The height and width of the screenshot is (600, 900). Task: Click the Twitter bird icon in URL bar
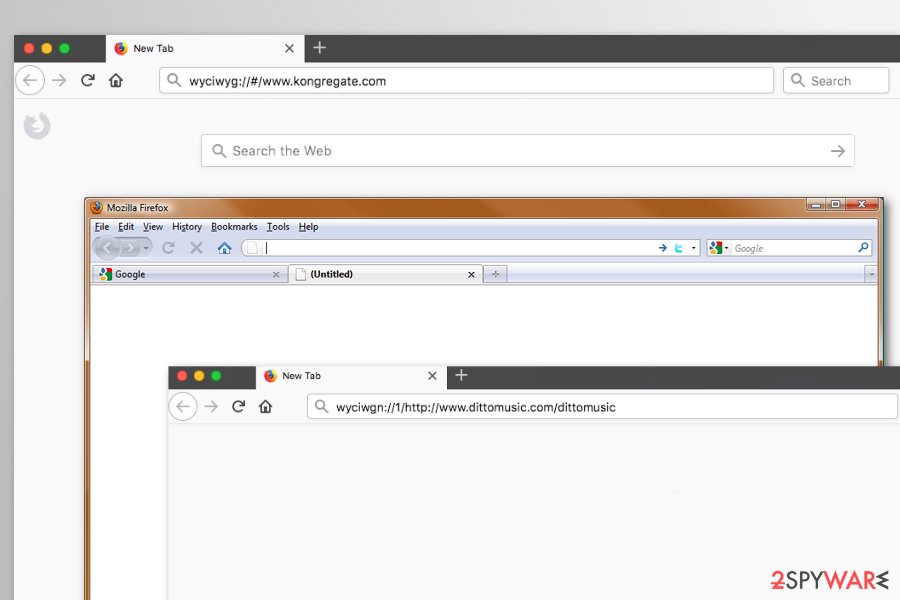coord(678,248)
